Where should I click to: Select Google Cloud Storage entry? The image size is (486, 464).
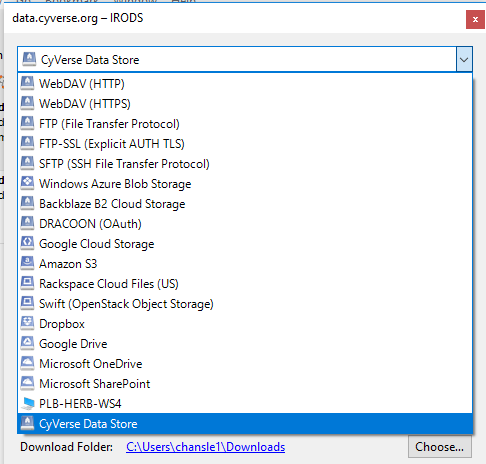pos(245,243)
